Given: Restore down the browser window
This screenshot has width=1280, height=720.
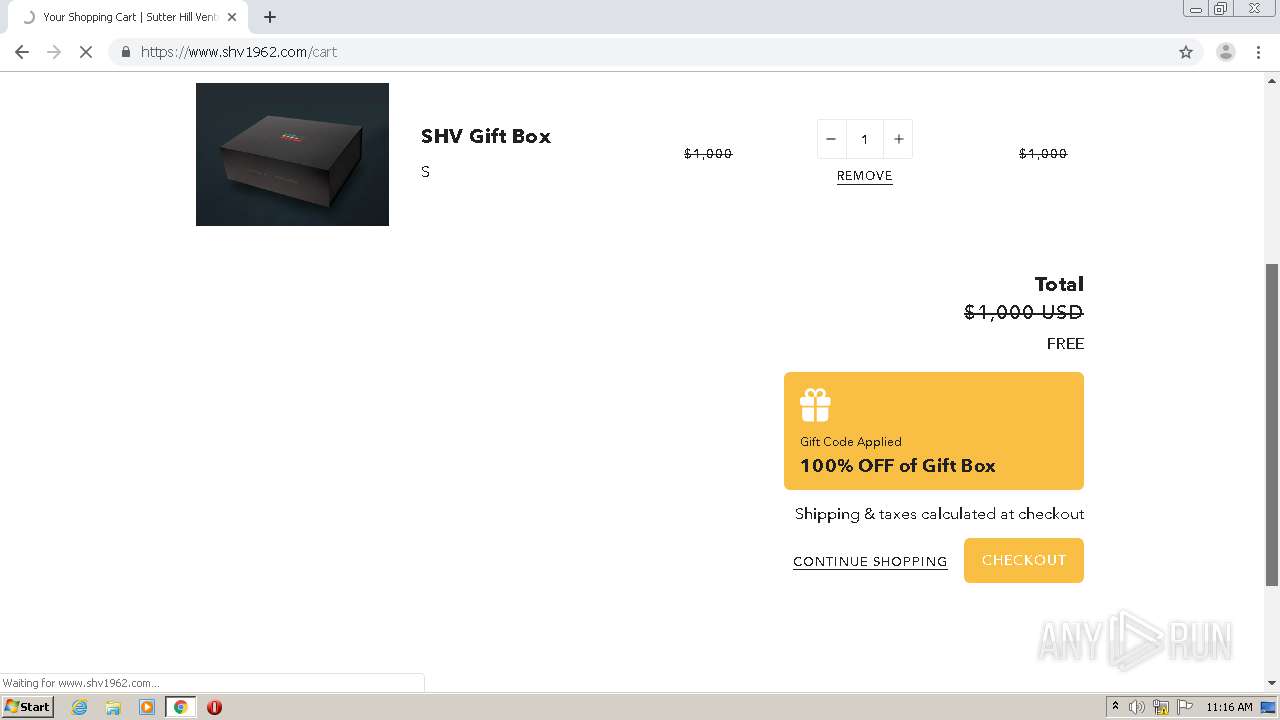Looking at the screenshot, I should tap(1221, 8).
